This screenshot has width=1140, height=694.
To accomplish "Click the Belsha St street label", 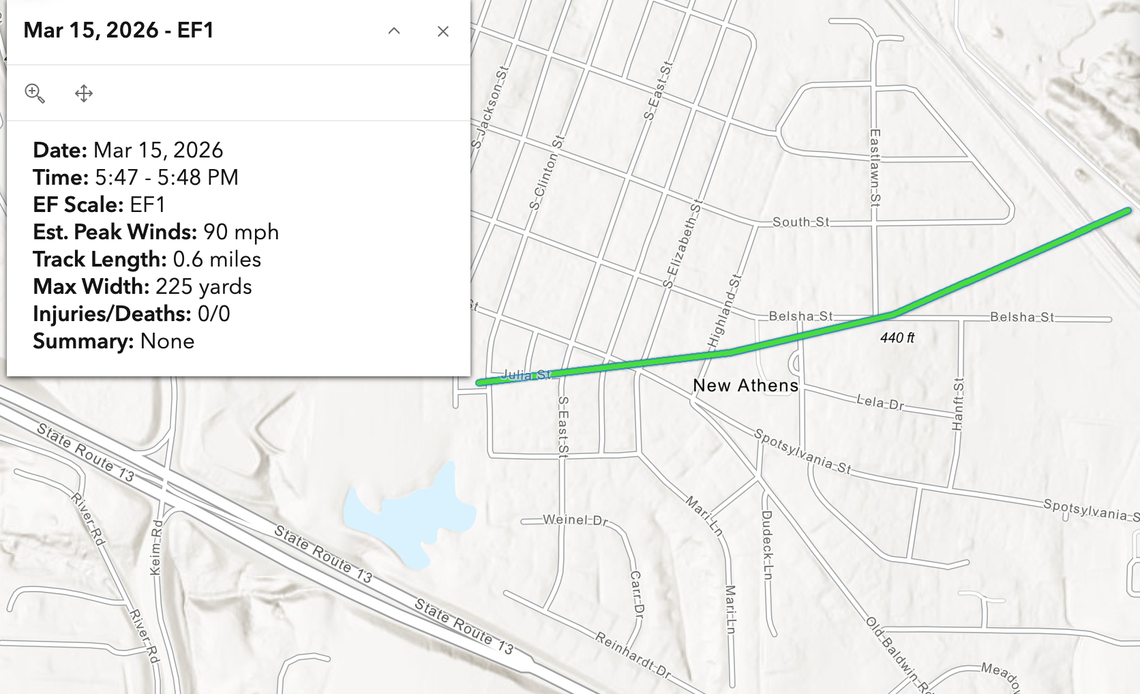I will coord(803,314).
